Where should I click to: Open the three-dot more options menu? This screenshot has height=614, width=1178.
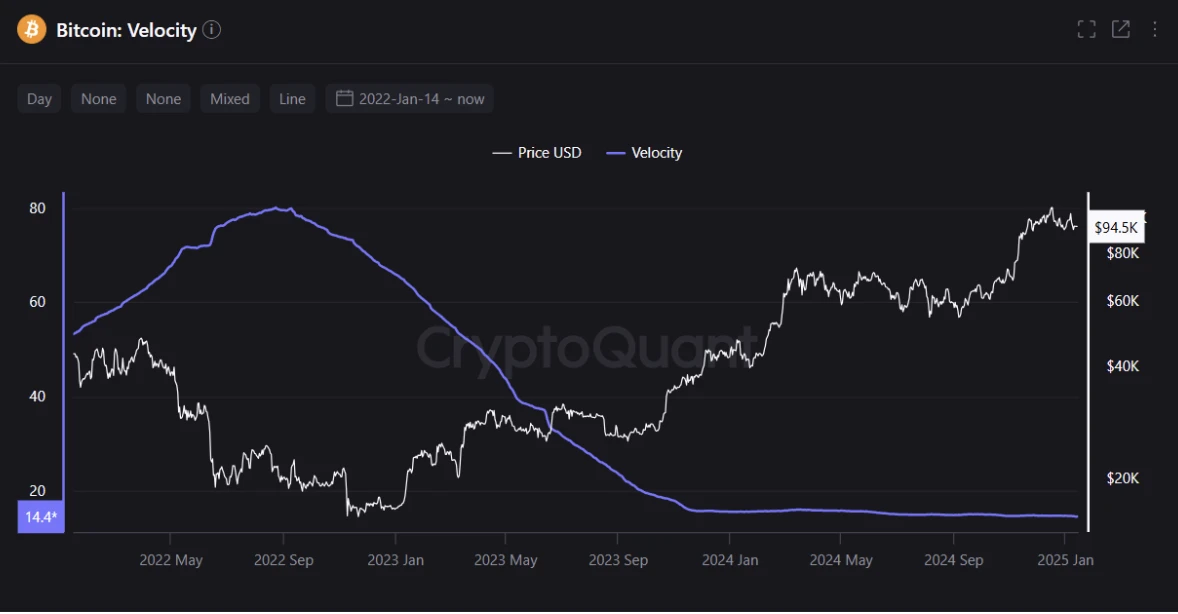pyautogui.click(x=1155, y=30)
